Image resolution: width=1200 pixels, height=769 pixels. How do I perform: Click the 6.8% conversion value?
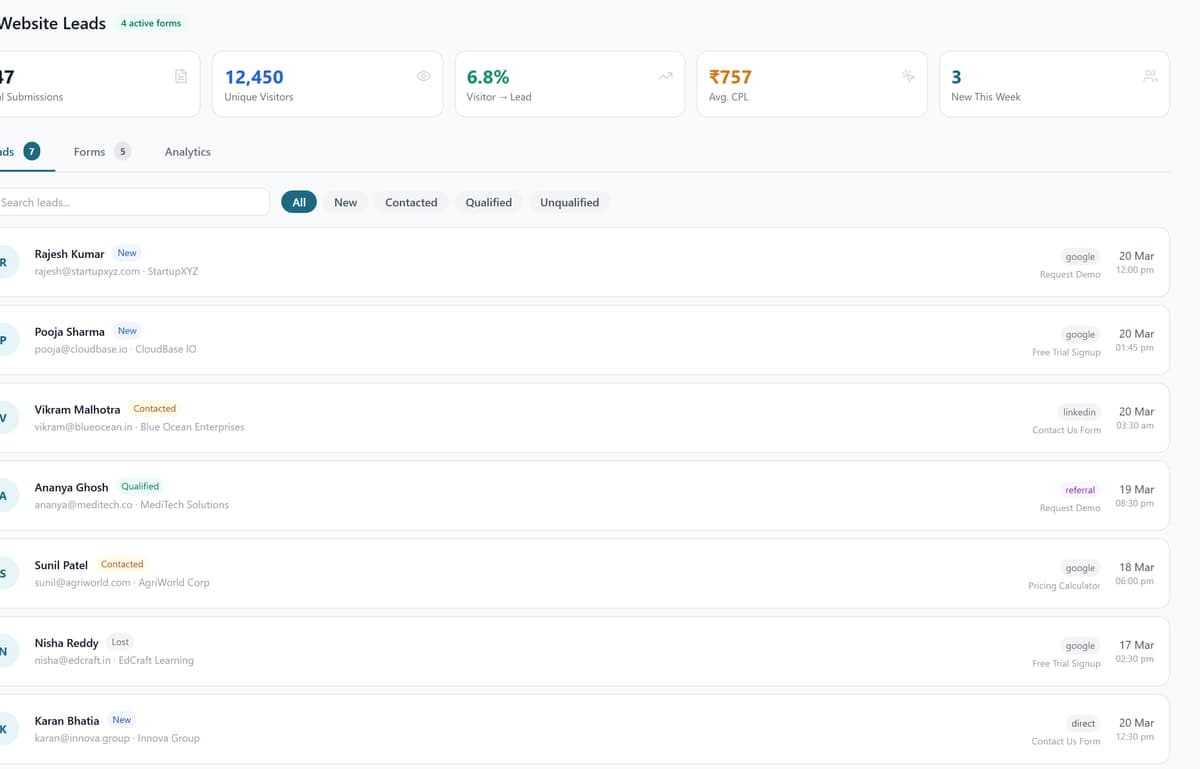coord(488,77)
